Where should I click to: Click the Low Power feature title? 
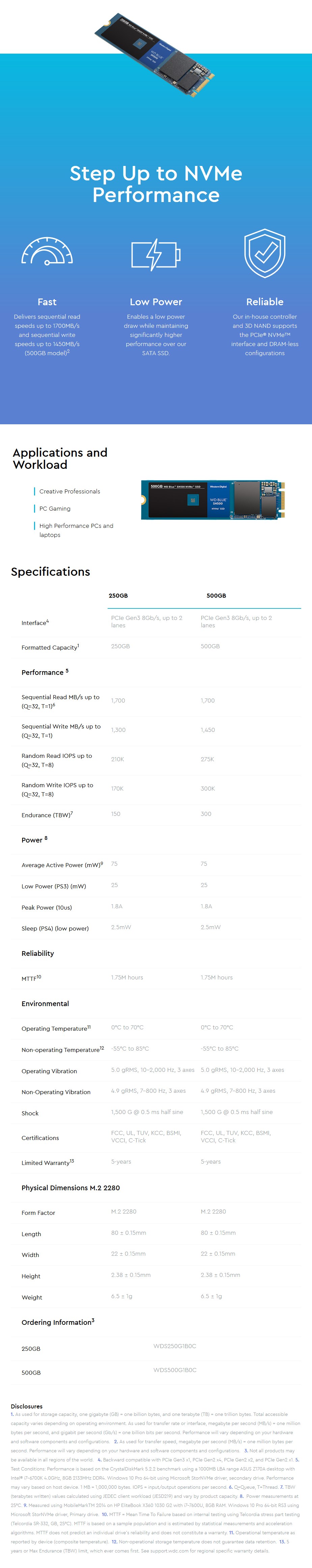[156, 301]
